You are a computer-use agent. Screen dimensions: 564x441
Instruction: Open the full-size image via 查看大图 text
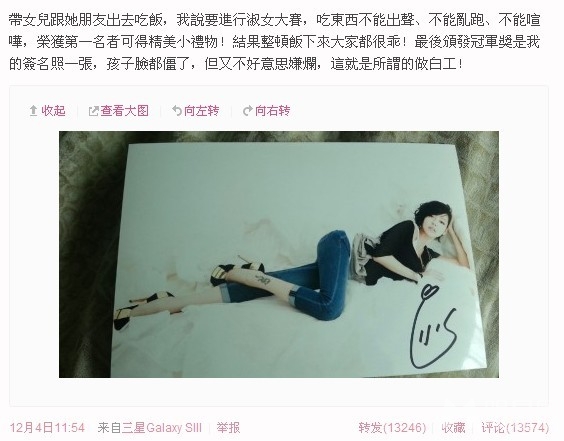pyautogui.click(x=124, y=111)
